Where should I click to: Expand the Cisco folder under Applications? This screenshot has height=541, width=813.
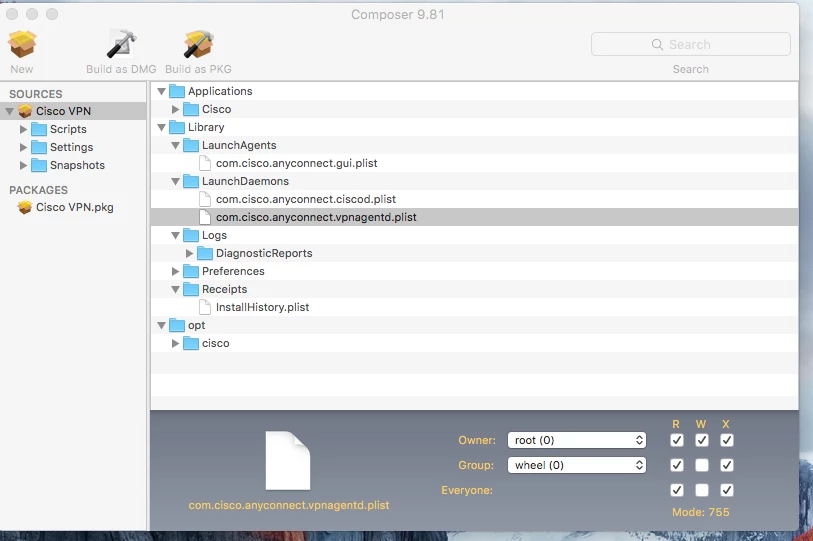(175, 109)
